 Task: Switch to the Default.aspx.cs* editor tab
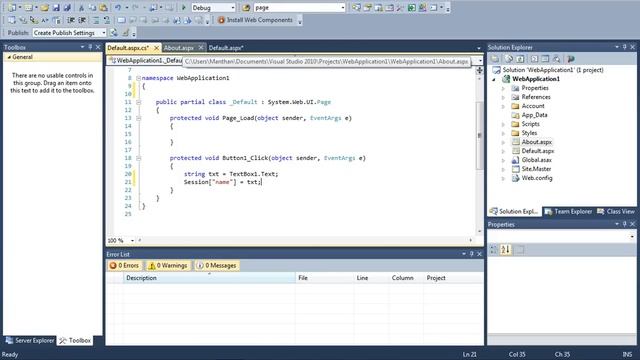[x=128, y=48]
